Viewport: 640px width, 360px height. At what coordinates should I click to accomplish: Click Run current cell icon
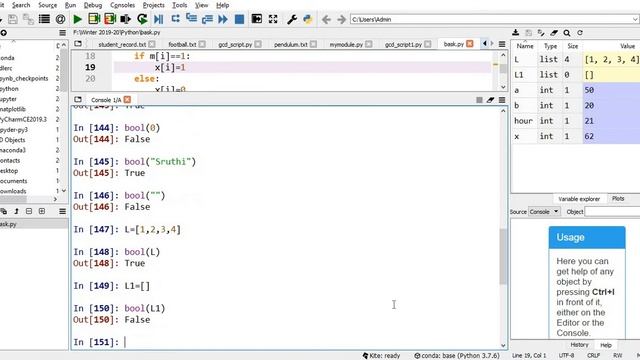click(94, 19)
